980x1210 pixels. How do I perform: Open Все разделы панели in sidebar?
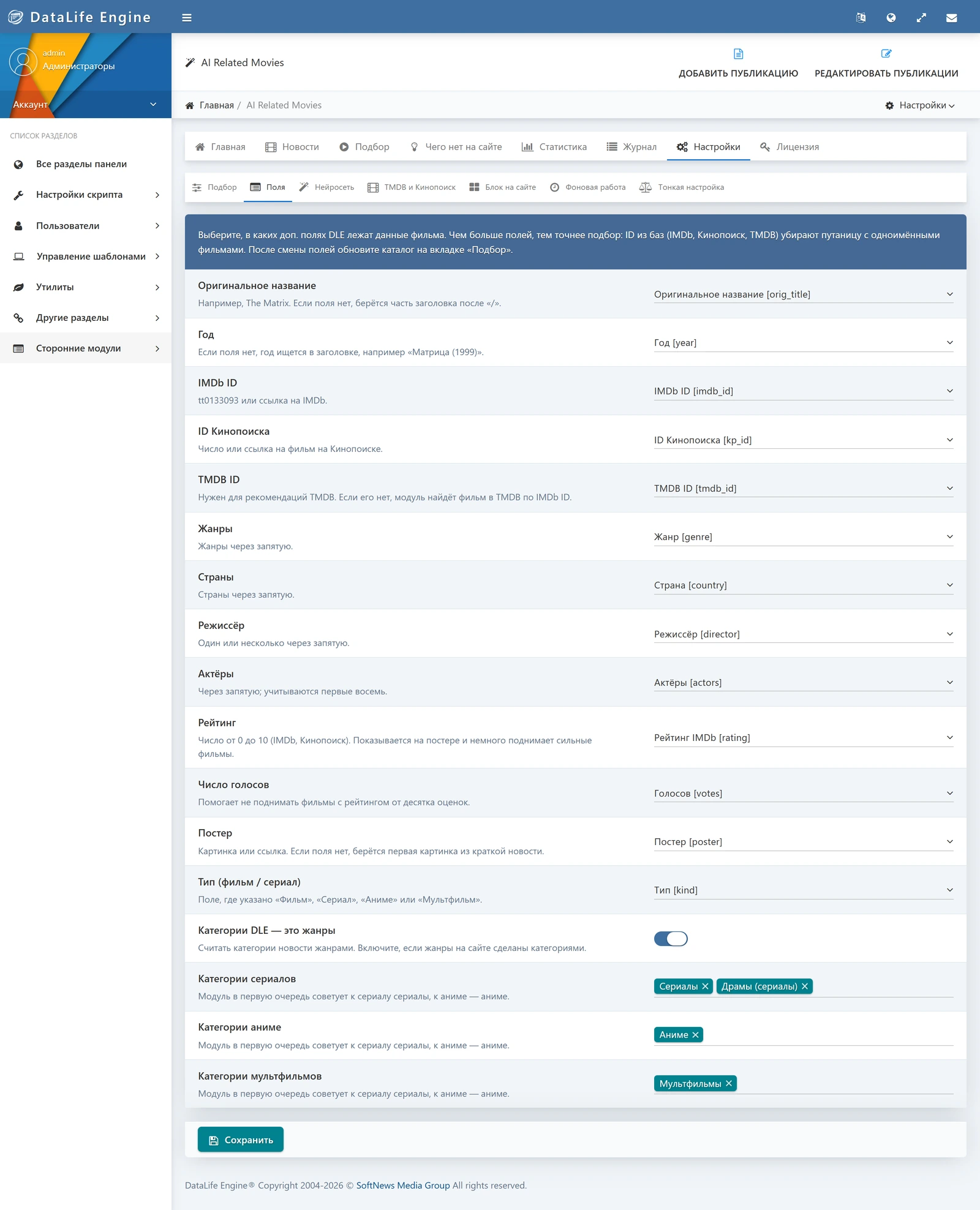click(x=86, y=164)
